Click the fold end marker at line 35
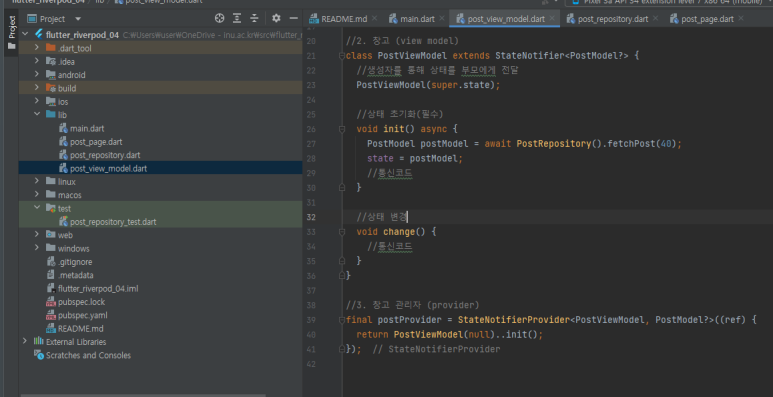 (x=342, y=261)
